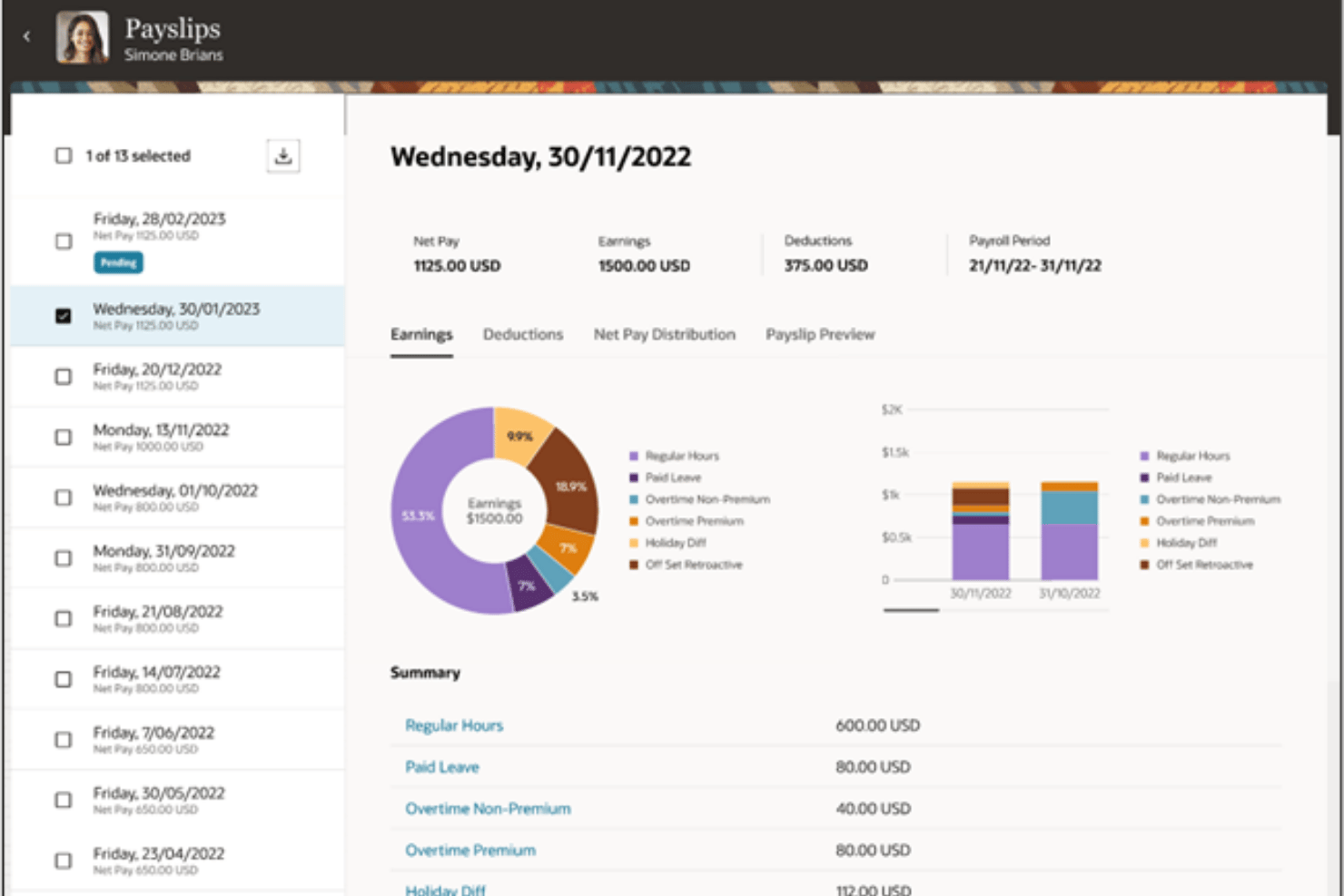Image resolution: width=1344 pixels, height=896 pixels.
Task: Open the Paid Leave summary link
Action: [x=442, y=767]
